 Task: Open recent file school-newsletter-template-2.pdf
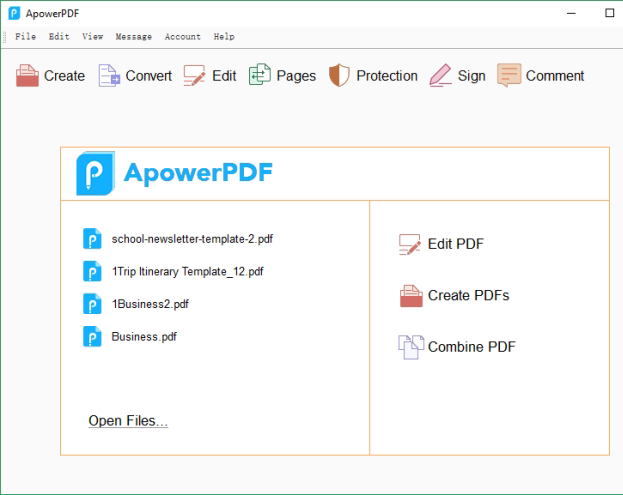pos(192,239)
